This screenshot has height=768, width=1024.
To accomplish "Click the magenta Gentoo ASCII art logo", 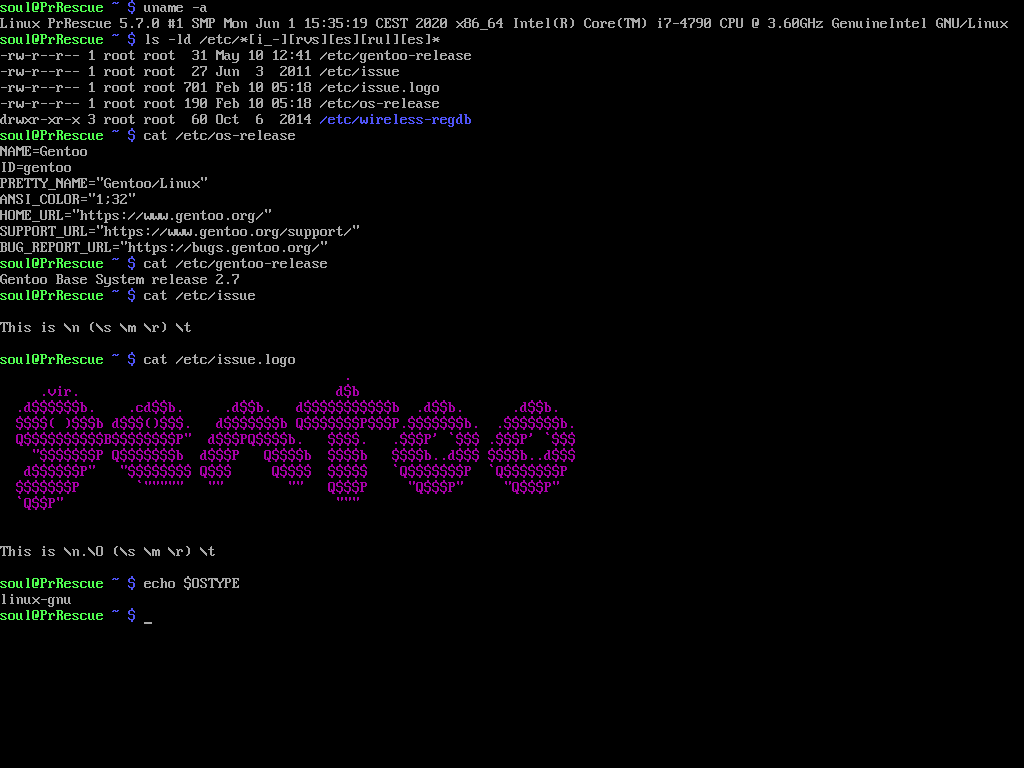I will [296, 443].
